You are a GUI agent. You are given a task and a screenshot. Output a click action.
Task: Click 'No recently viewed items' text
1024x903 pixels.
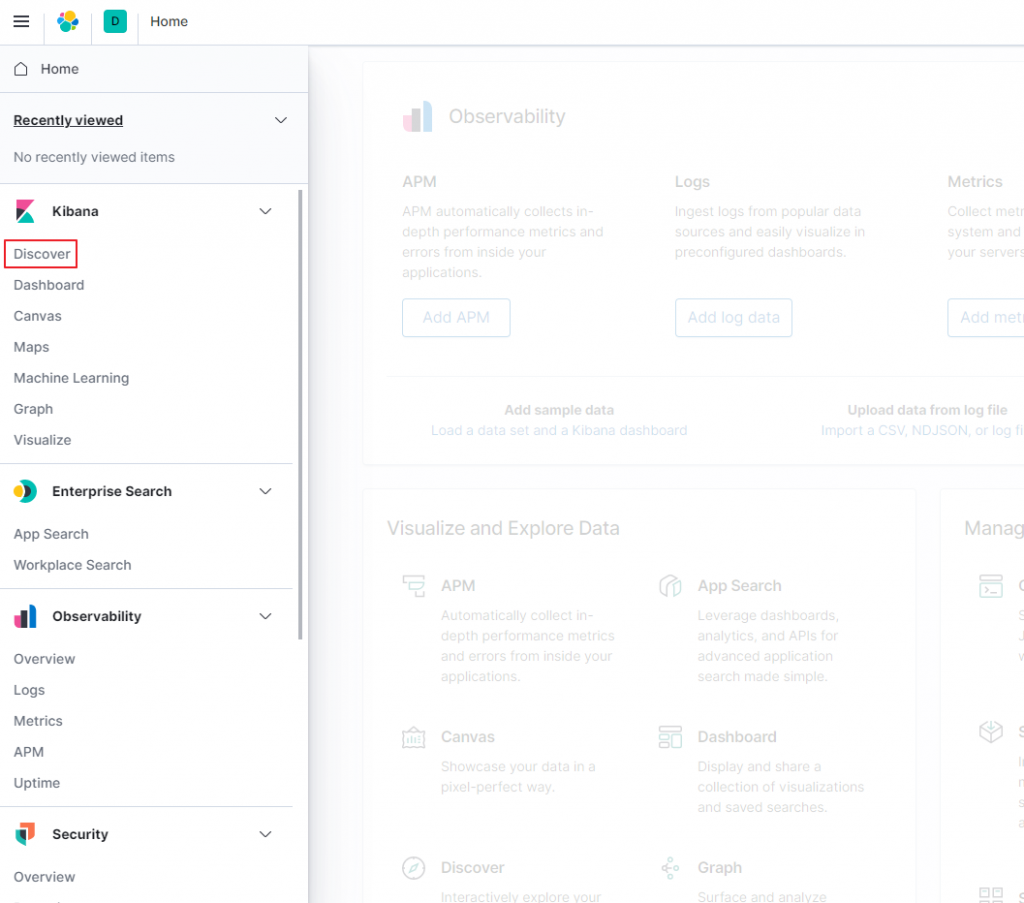94,157
